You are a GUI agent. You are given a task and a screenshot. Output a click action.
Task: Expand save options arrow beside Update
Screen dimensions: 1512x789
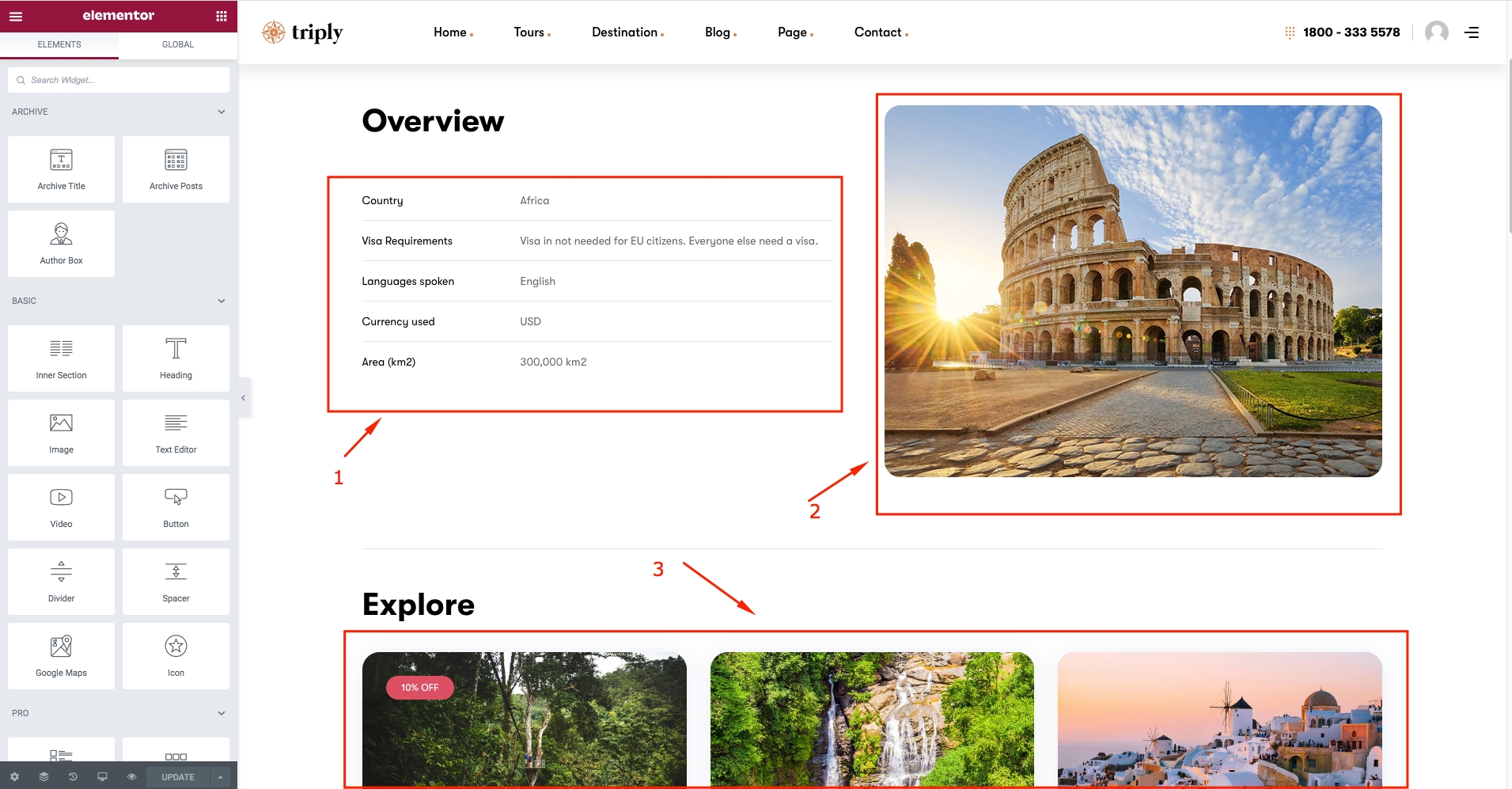[221, 777]
